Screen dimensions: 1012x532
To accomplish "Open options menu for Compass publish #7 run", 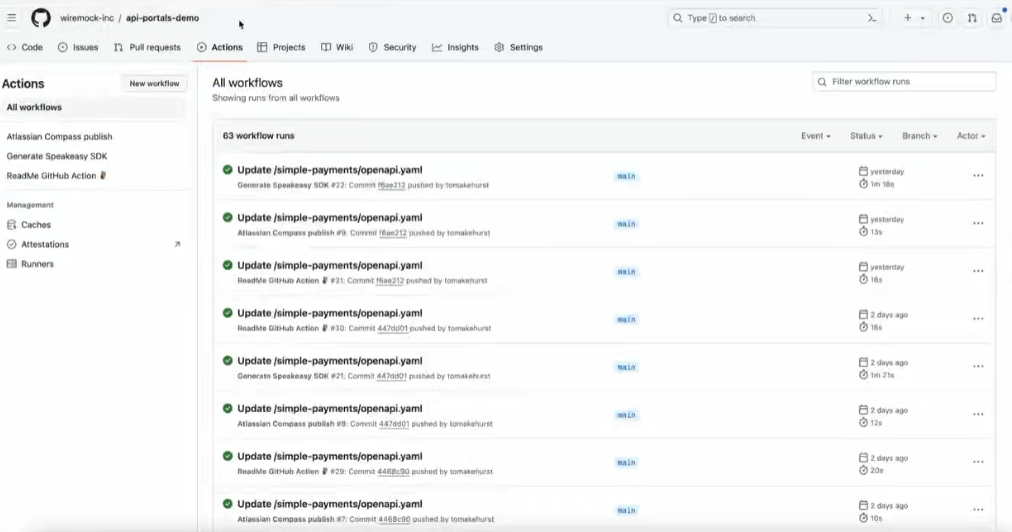I will click(x=978, y=510).
